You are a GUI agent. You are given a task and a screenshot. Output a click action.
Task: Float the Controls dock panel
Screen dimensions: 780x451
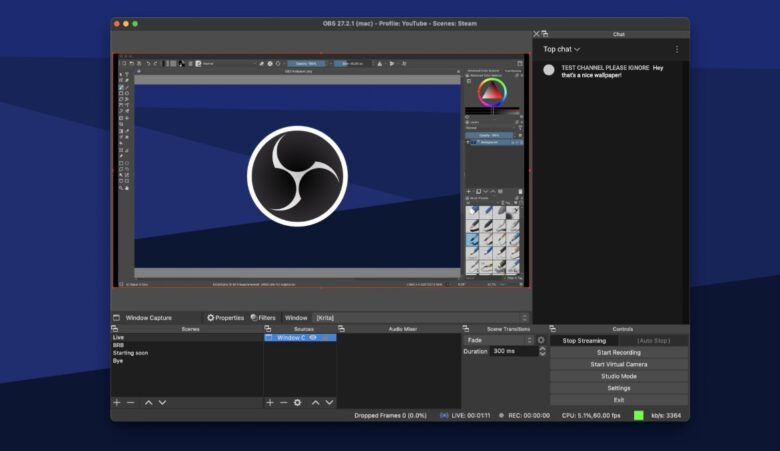click(x=553, y=329)
